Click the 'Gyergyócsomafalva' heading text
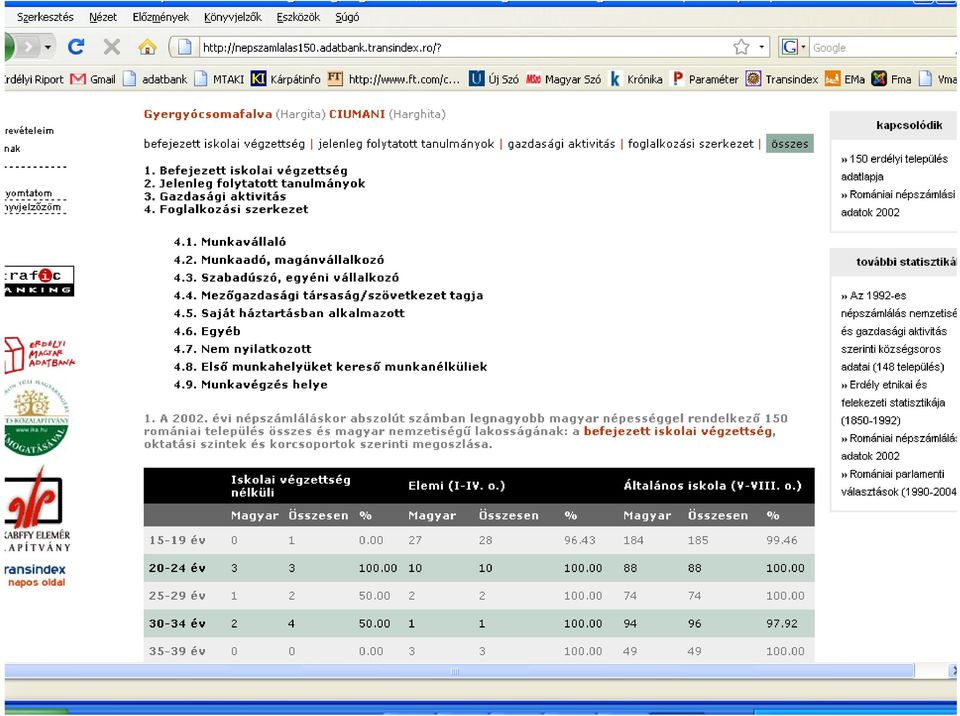Image resolution: width=960 pixels, height=716 pixels. pos(208,114)
